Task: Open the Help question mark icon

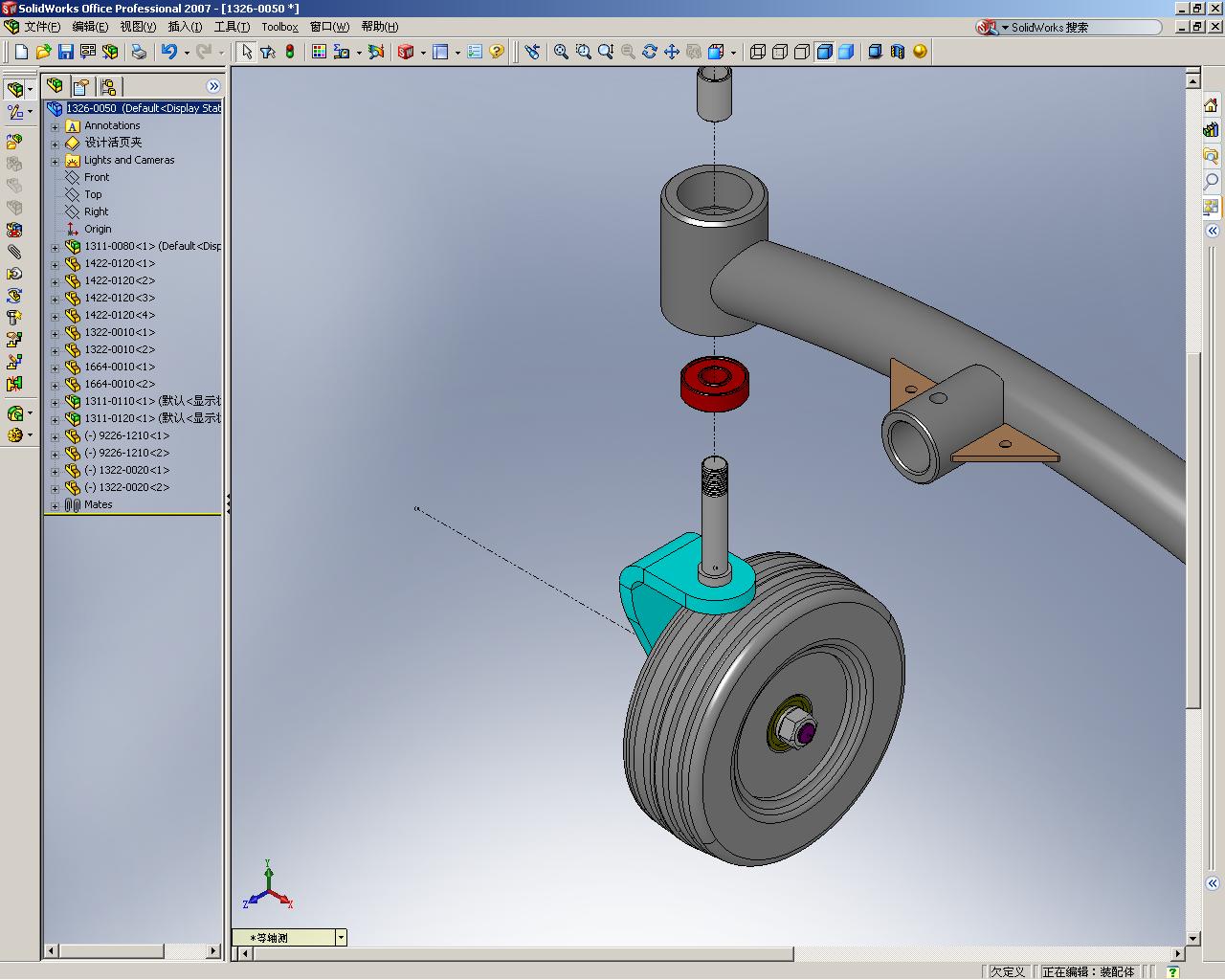Action: tap(496, 52)
